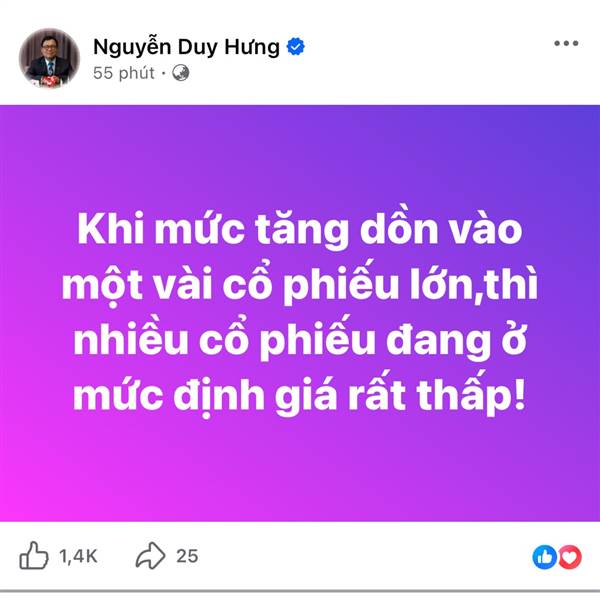Click the text line 'Khi mức tăng dồn vào'
Viewport: 600px width, 600px height.
tap(300, 230)
